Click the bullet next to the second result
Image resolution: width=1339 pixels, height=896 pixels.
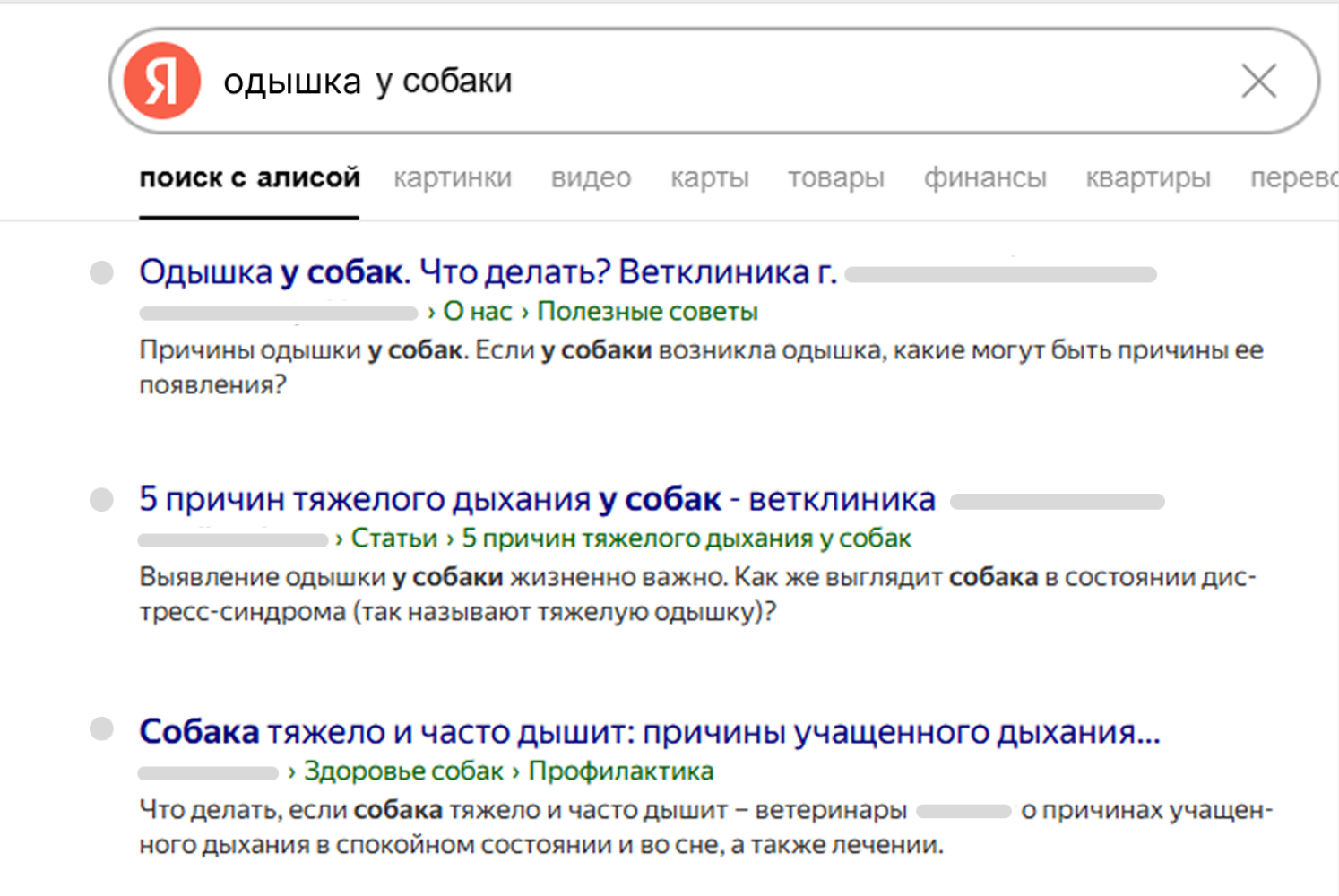100,500
